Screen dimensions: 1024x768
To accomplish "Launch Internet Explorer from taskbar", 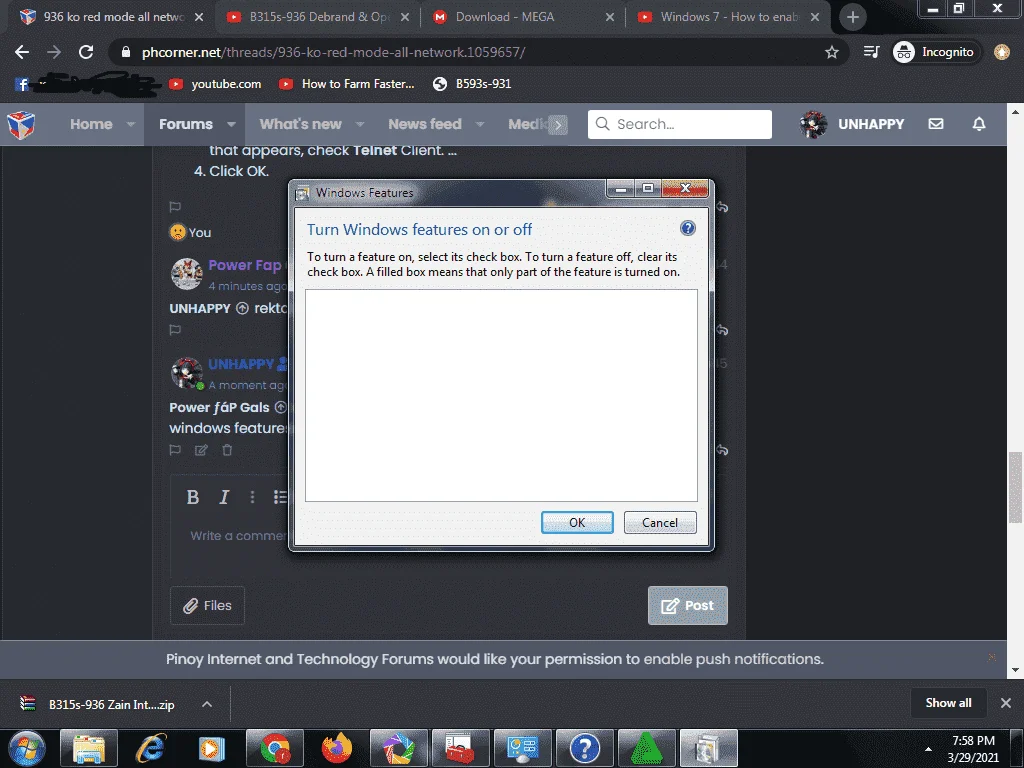I will tap(150, 748).
